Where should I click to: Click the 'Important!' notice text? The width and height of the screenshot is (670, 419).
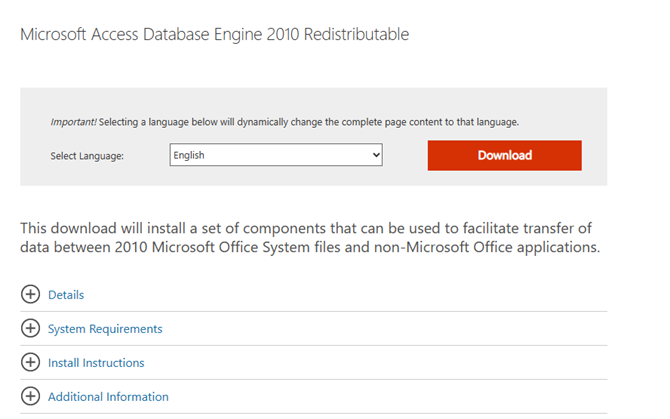pyautogui.click(x=285, y=122)
